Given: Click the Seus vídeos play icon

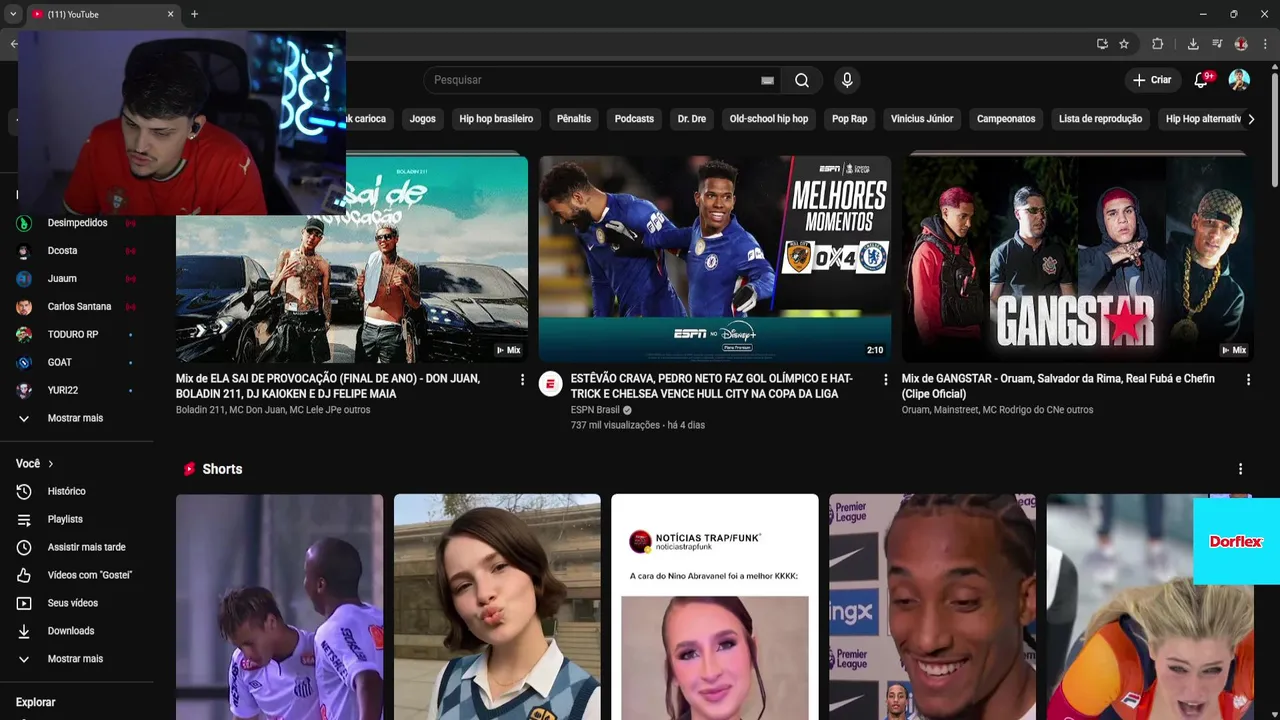Looking at the screenshot, I should click(24, 603).
